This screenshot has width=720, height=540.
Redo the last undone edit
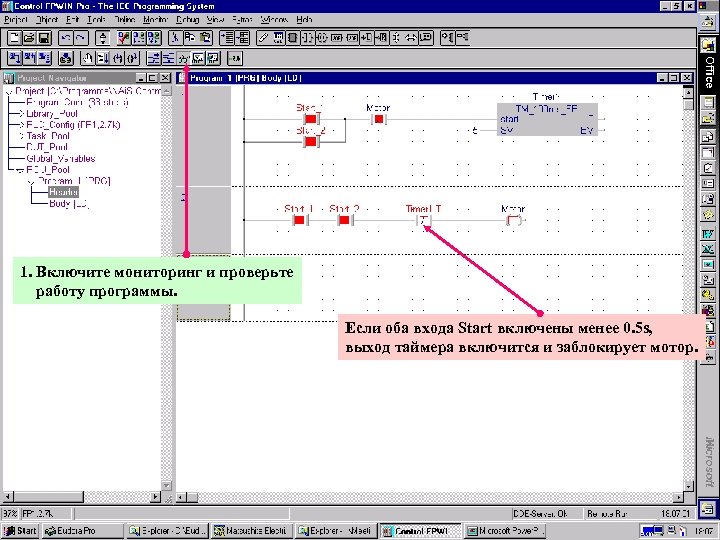pyautogui.click(x=80, y=38)
